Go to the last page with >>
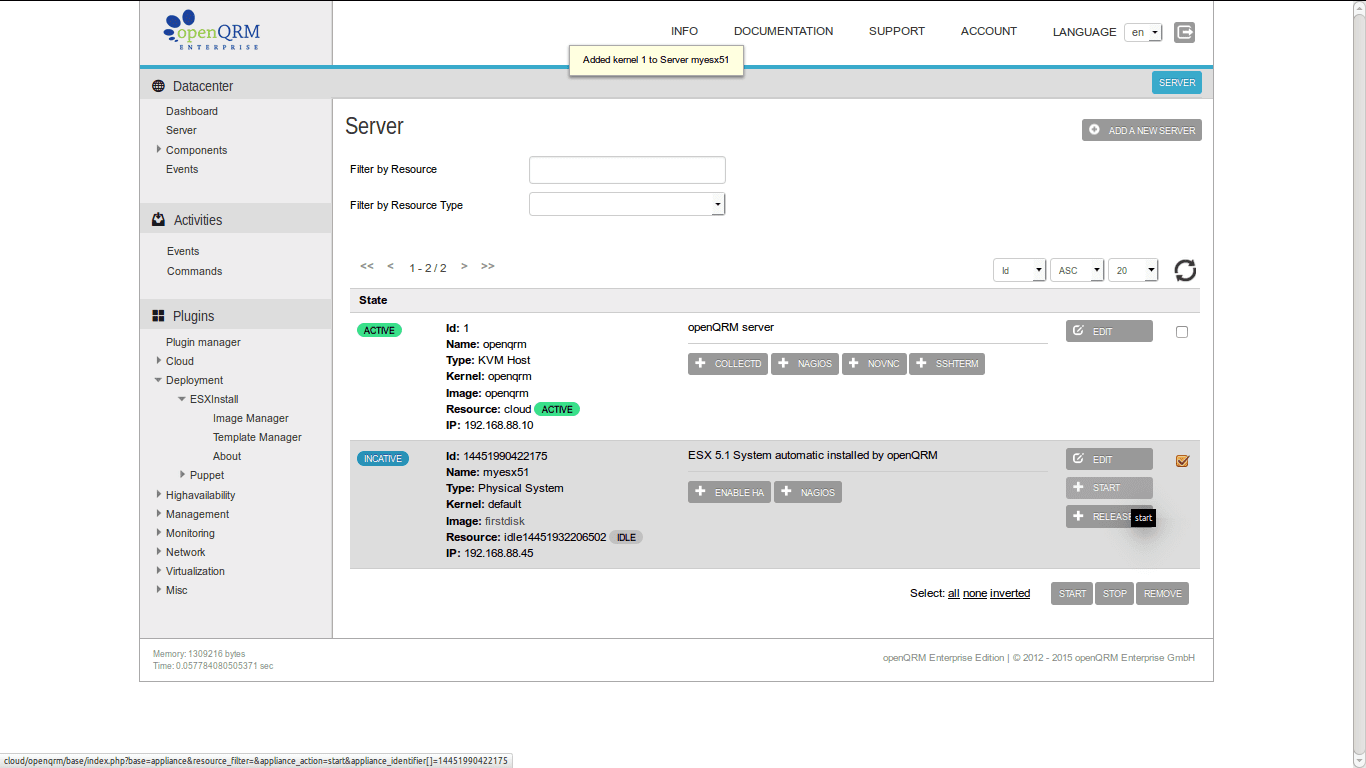The height and width of the screenshot is (768, 1366). pos(488,266)
